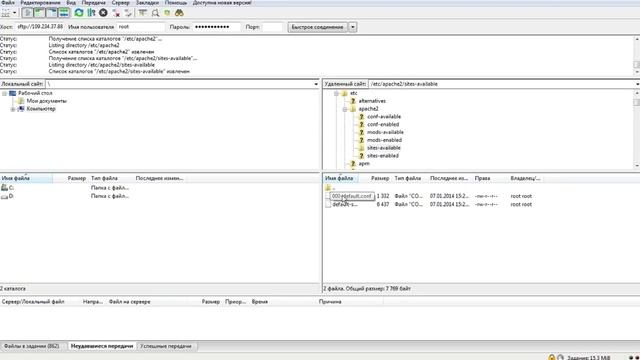Open the Сервер menu

[120, 2]
